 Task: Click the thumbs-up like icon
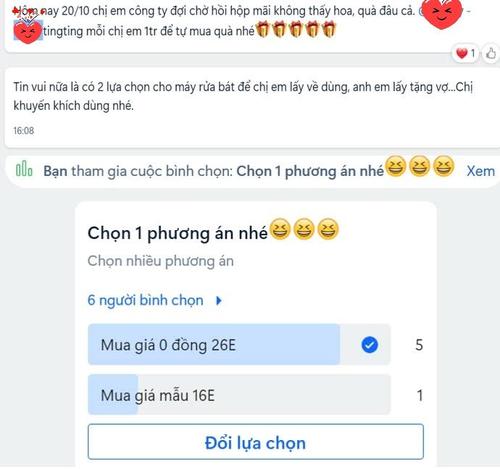[491, 53]
